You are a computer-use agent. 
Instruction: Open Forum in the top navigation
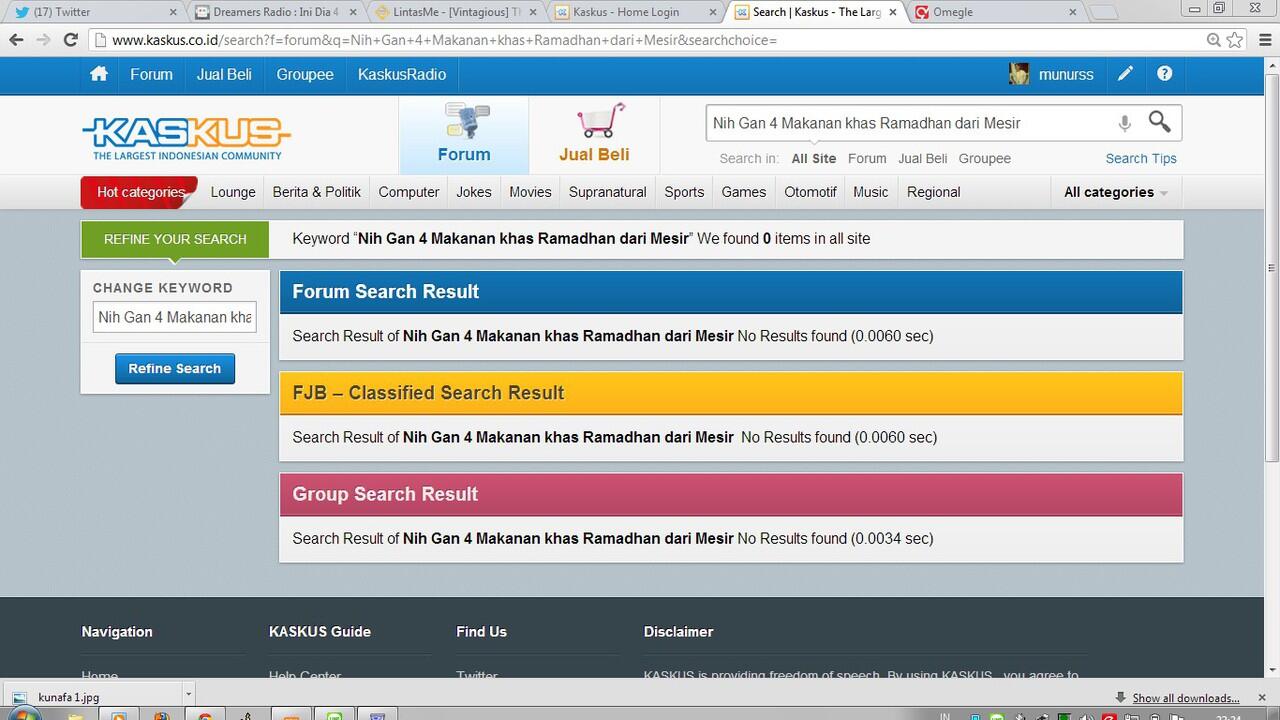click(x=151, y=74)
